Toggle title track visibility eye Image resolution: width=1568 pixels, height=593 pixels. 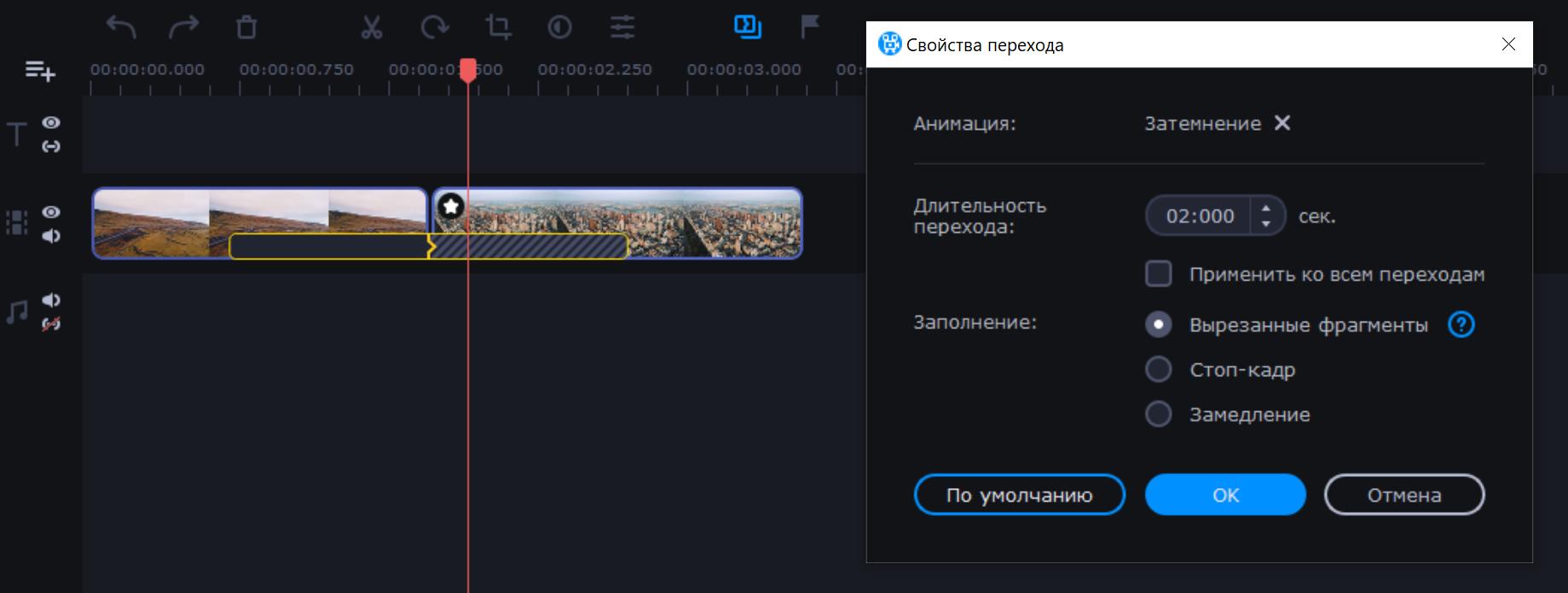click(x=51, y=123)
